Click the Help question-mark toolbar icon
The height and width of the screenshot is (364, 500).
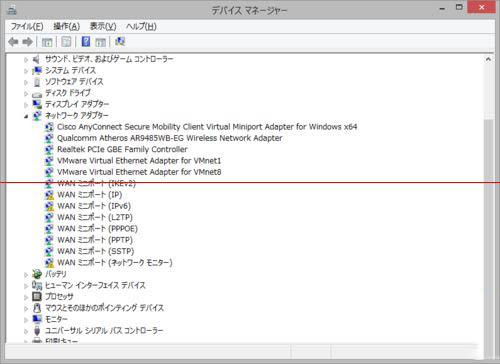(86, 42)
